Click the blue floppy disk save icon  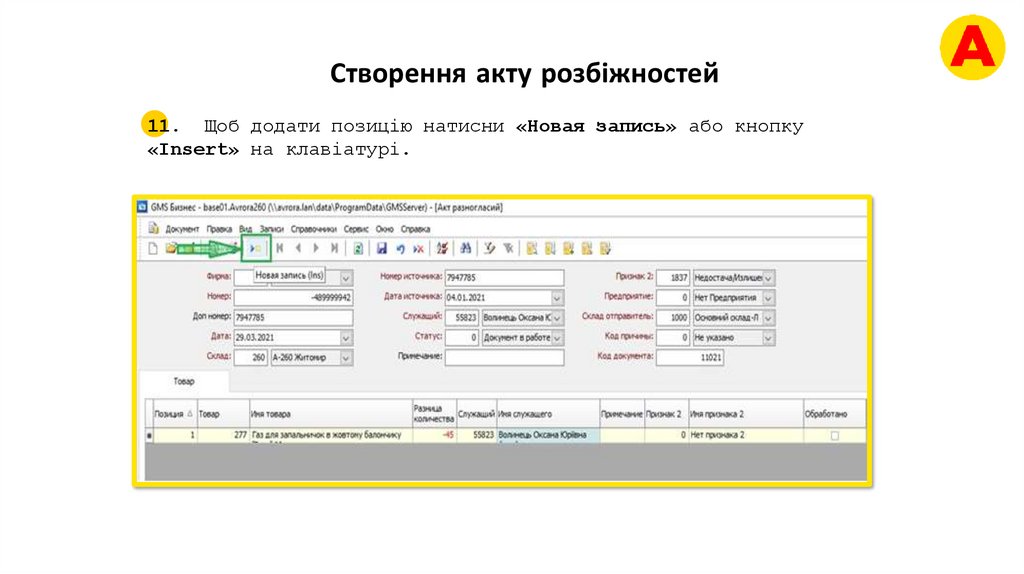[x=382, y=248]
